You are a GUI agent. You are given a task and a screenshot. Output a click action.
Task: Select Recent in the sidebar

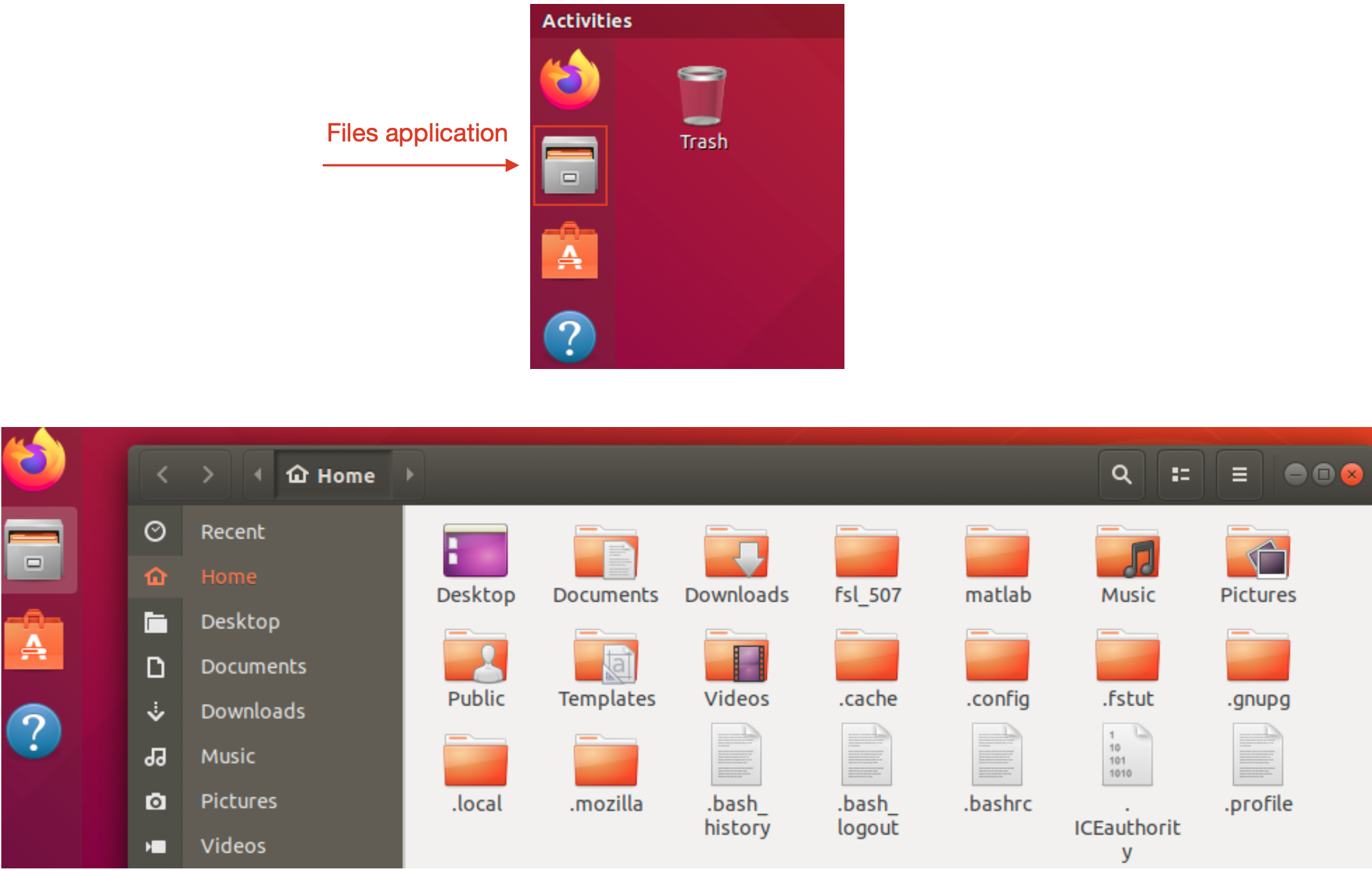click(x=232, y=531)
